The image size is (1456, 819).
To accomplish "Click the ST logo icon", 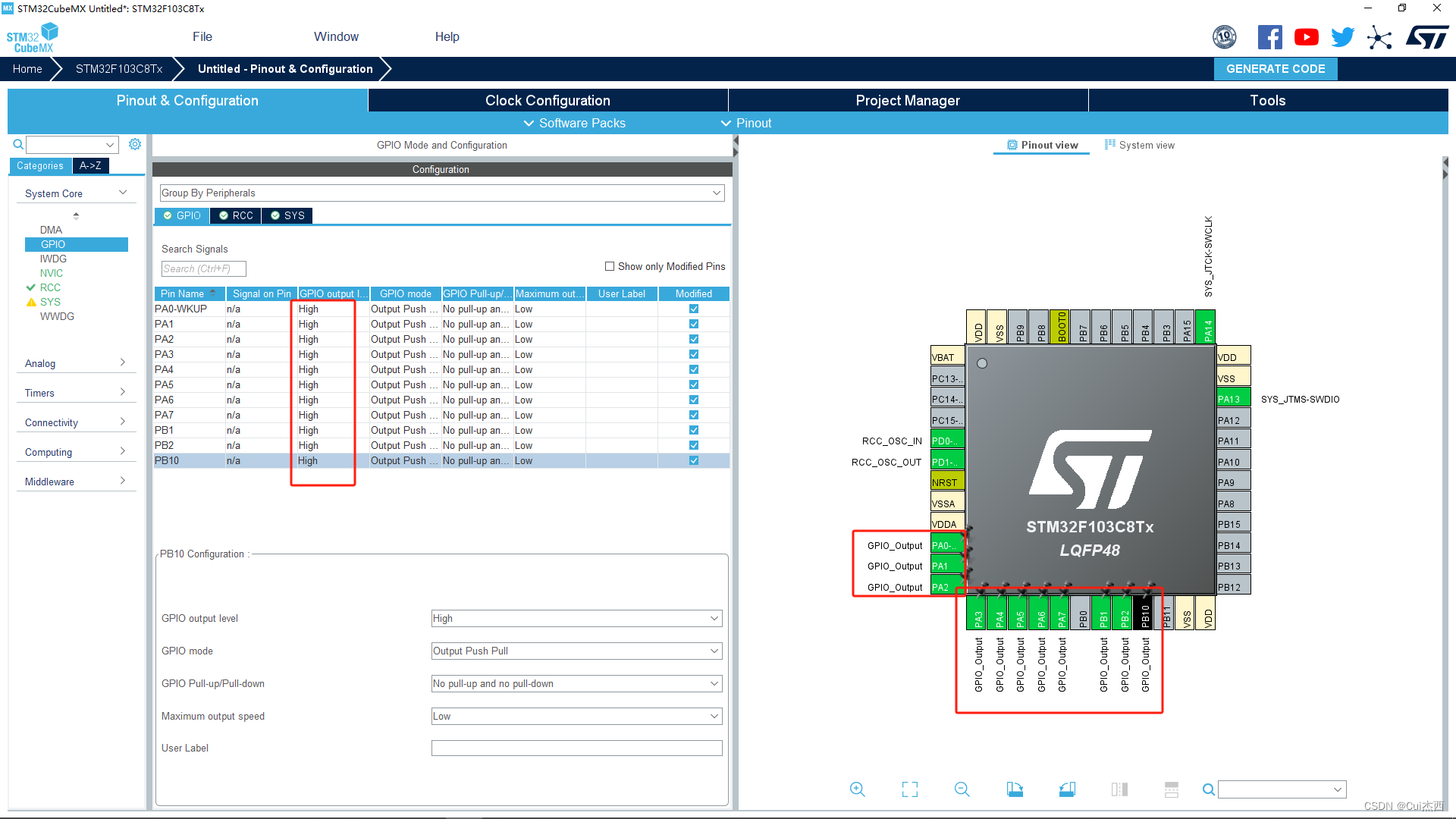I will point(1427,37).
